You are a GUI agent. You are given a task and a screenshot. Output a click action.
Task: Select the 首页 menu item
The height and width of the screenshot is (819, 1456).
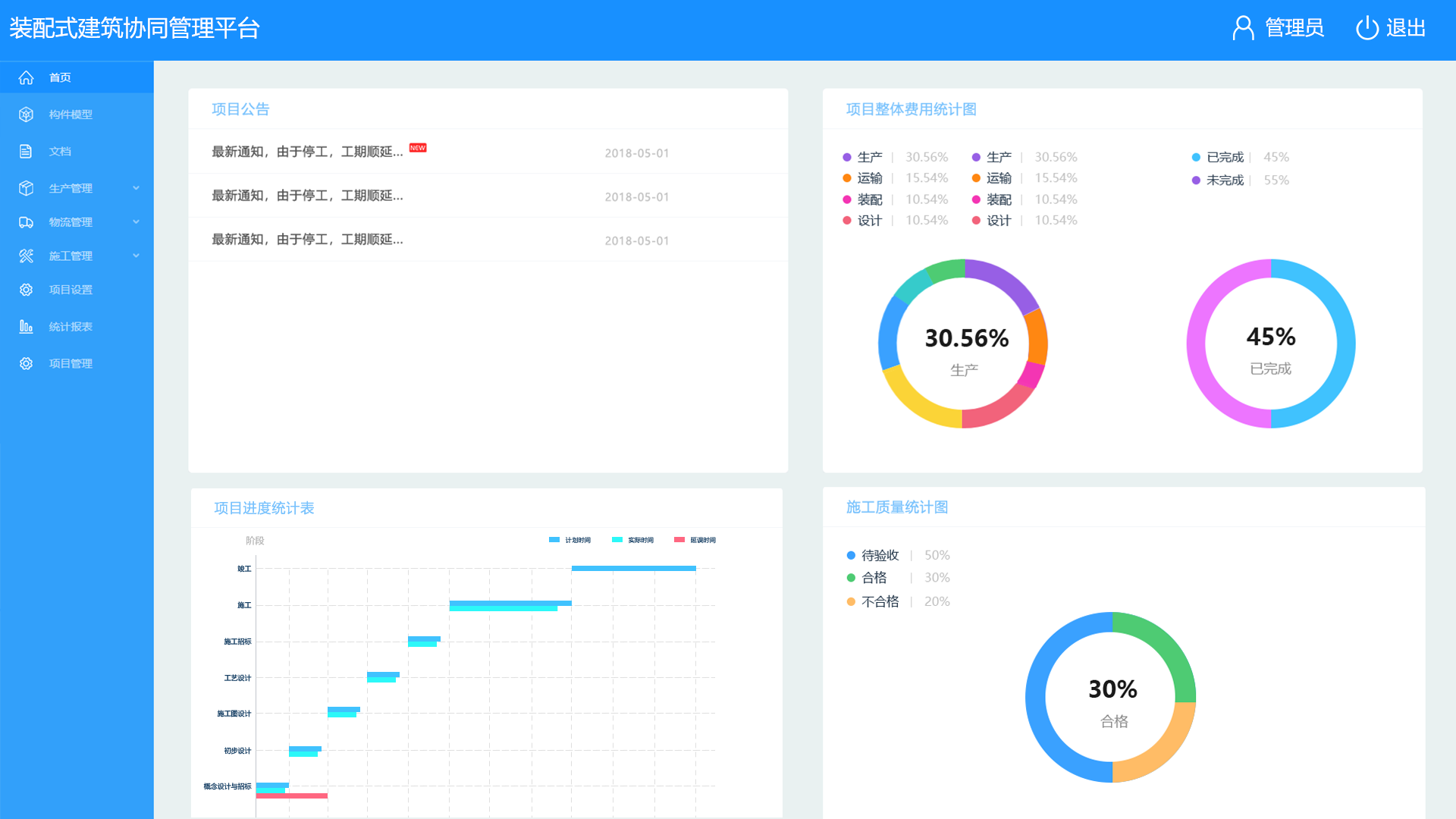point(60,77)
